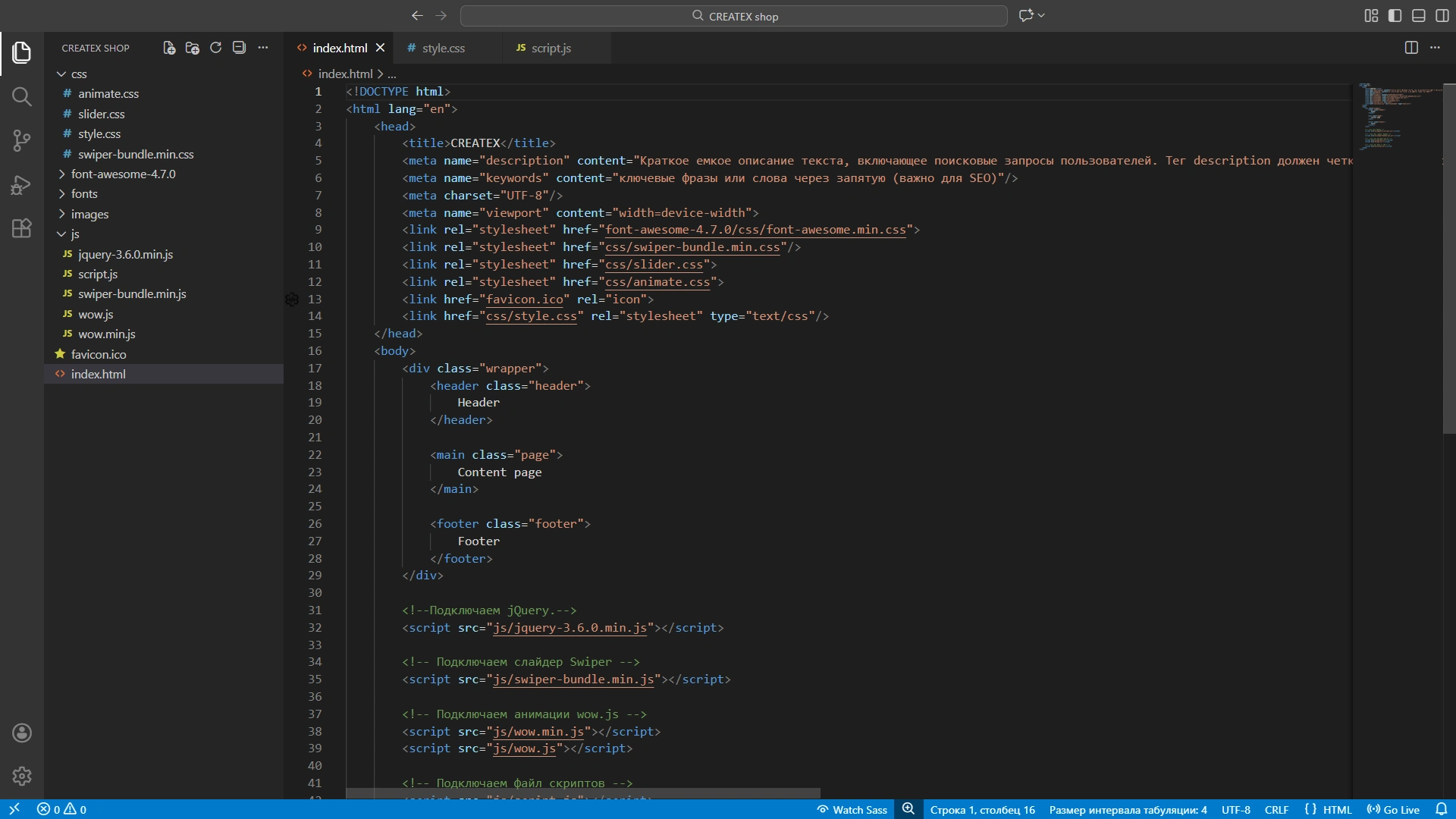Click Watch Sass in status bar
This screenshot has width=1456, height=819.
[x=852, y=810]
